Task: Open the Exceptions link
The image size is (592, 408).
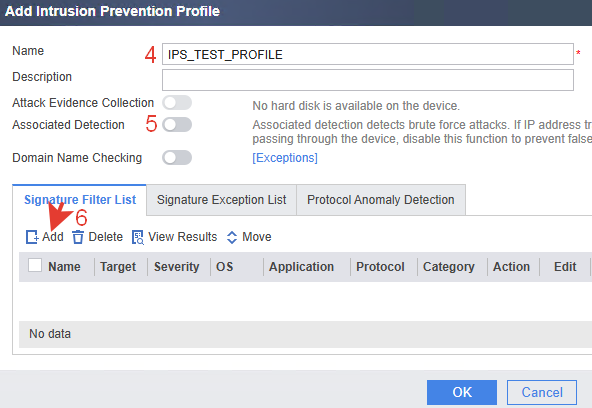Action: coord(285,157)
